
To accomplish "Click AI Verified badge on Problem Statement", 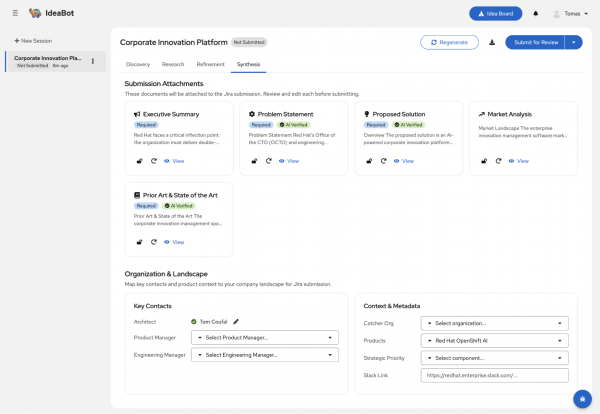I will click(293, 125).
